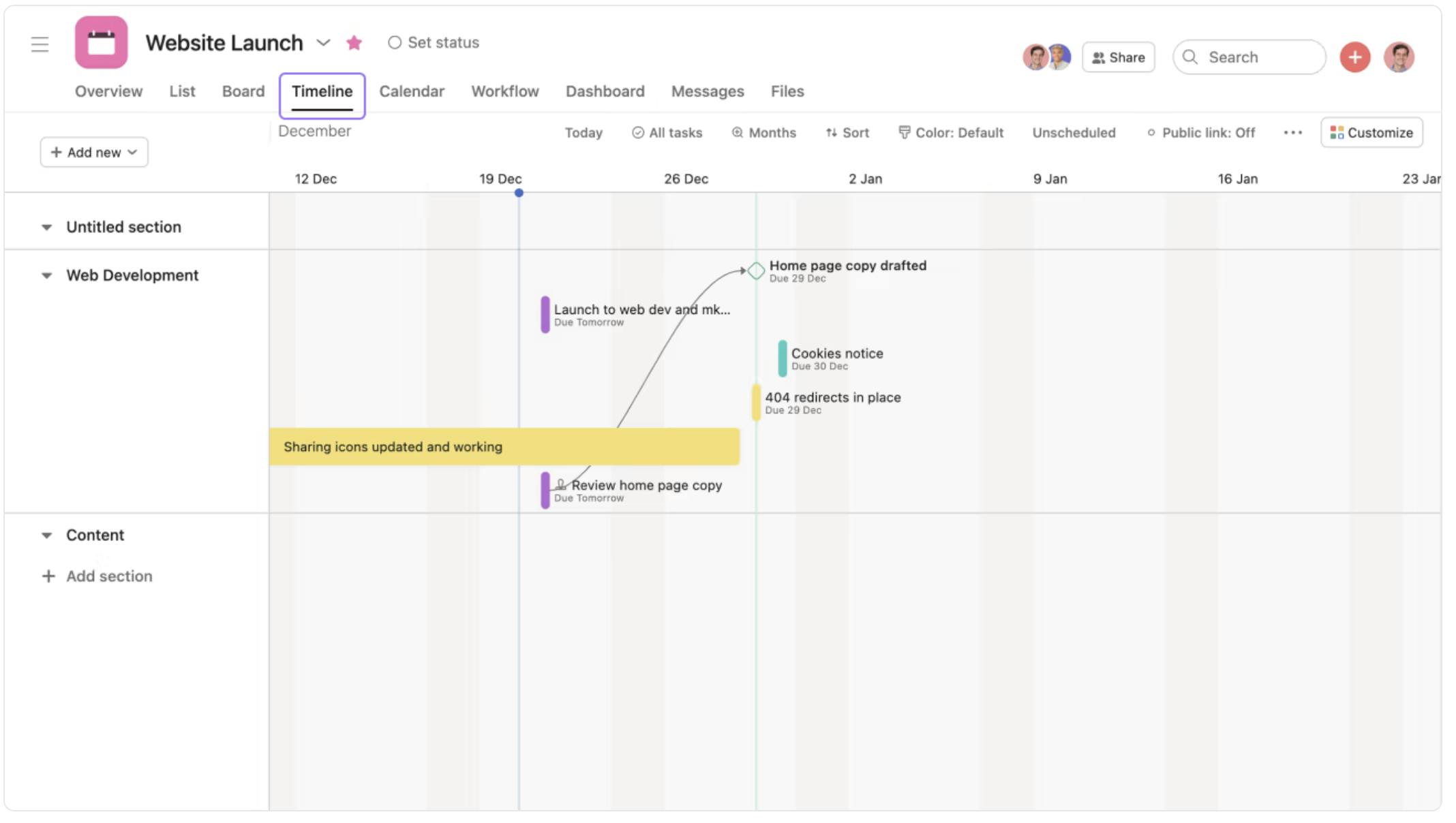
Task: Select the yellow 404 redirects task marker
Action: click(756, 402)
